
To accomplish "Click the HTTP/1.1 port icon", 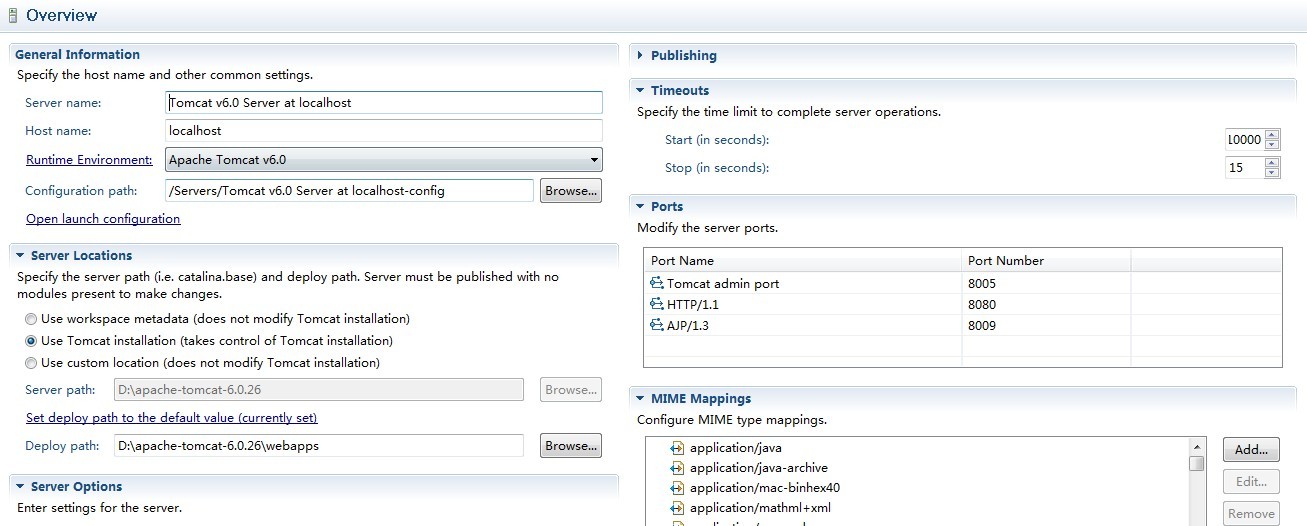I will click(657, 304).
